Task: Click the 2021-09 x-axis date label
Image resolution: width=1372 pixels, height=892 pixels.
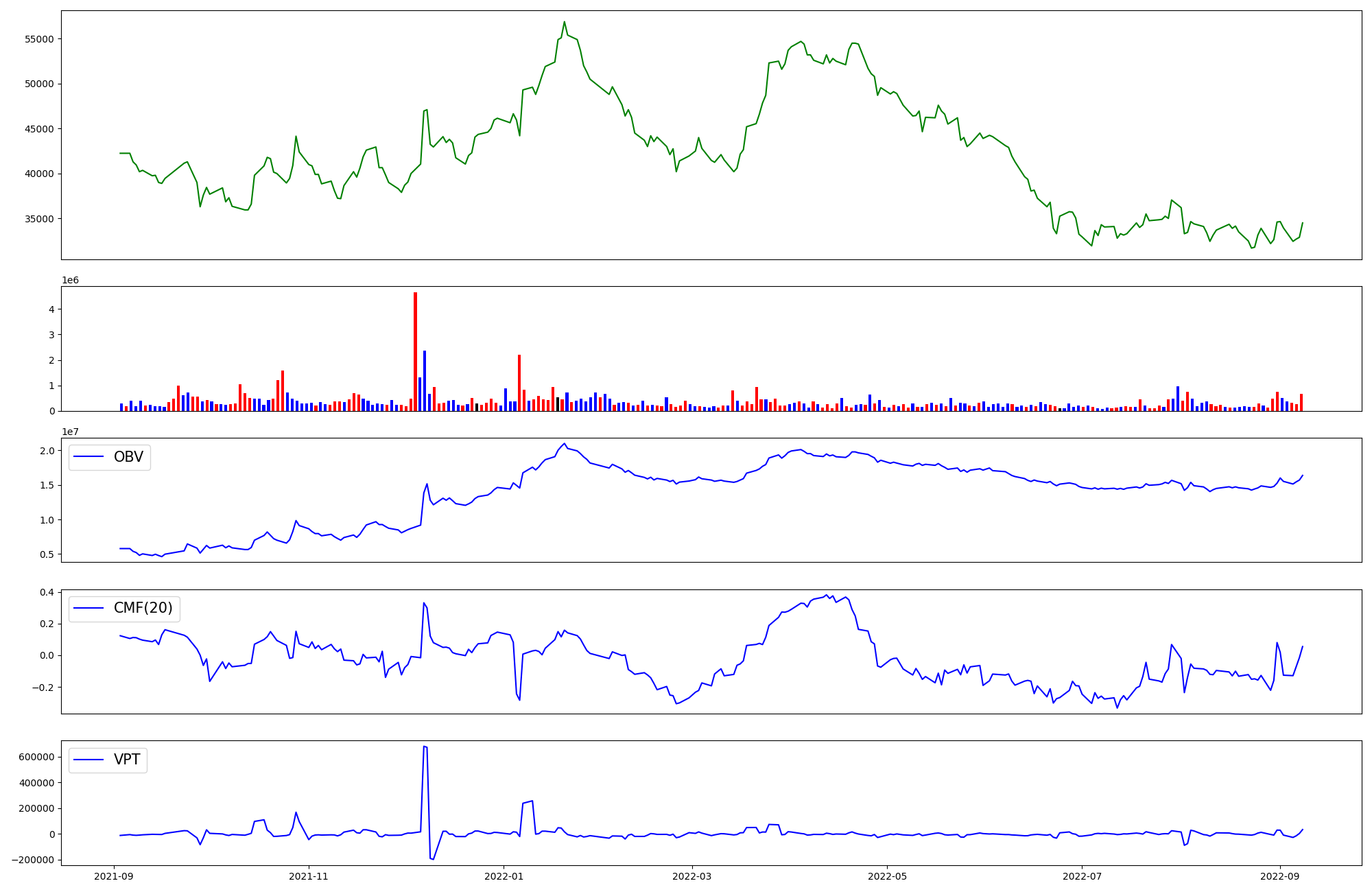Action: [114, 876]
